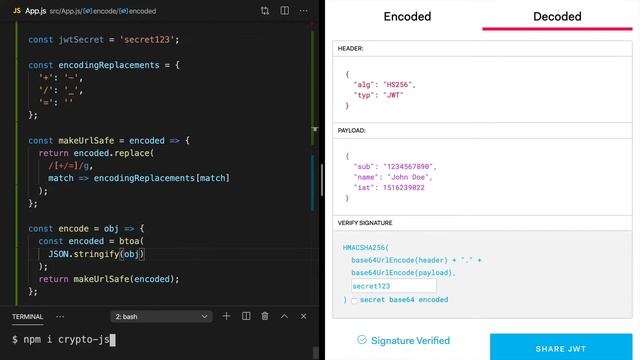Click the Signature Verified text
640x360 pixels.
coord(410,340)
